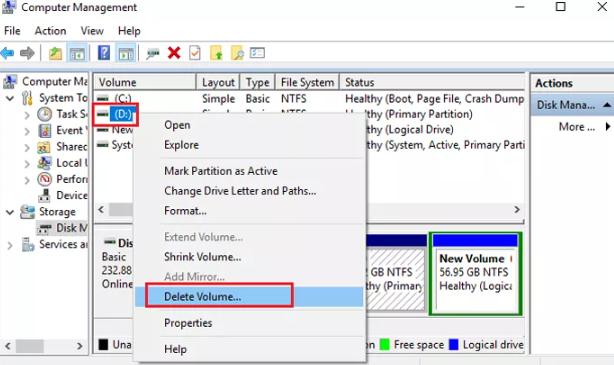Click the Computer Management root icon
The height and width of the screenshot is (365, 614).
pyautogui.click(x=10, y=81)
